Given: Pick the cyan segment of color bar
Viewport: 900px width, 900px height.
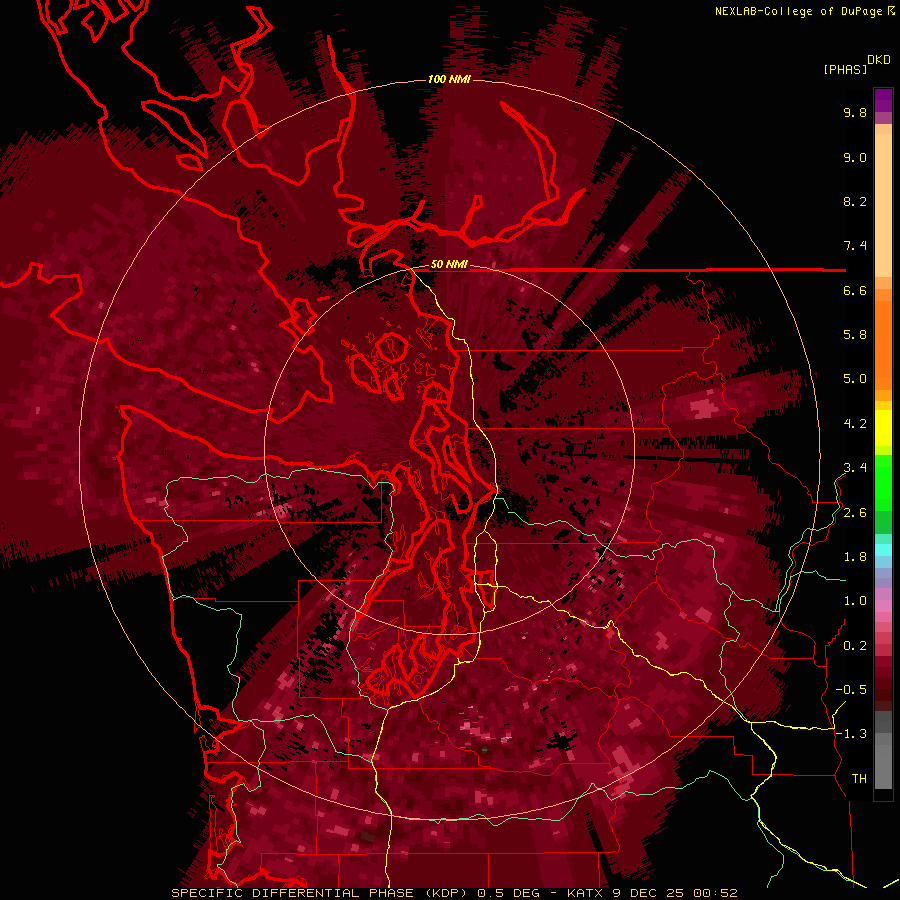Looking at the screenshot, I should pos(883,550).
